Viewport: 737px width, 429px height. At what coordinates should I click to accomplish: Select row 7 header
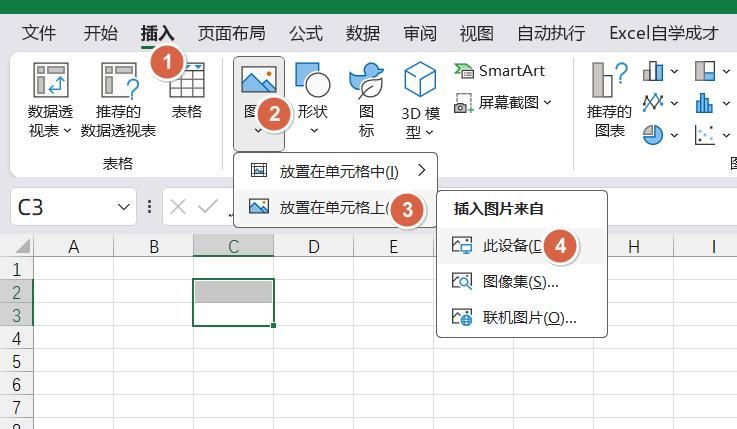tap(16, 407)
